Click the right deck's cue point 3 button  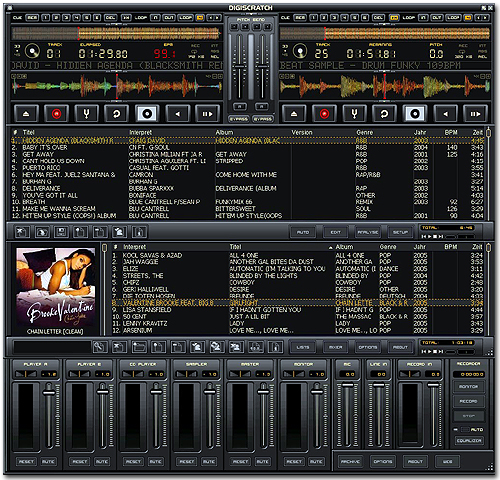pos(334,17)
